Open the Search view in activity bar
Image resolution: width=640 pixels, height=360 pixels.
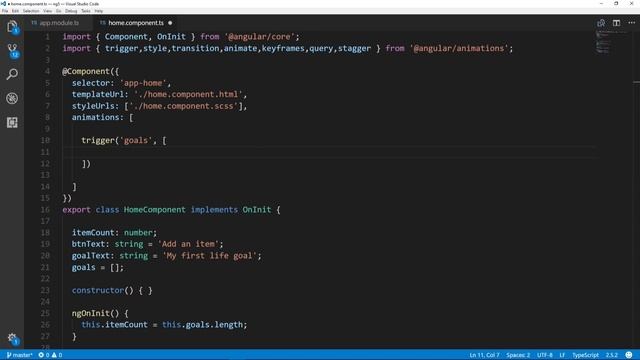point(12,74)
